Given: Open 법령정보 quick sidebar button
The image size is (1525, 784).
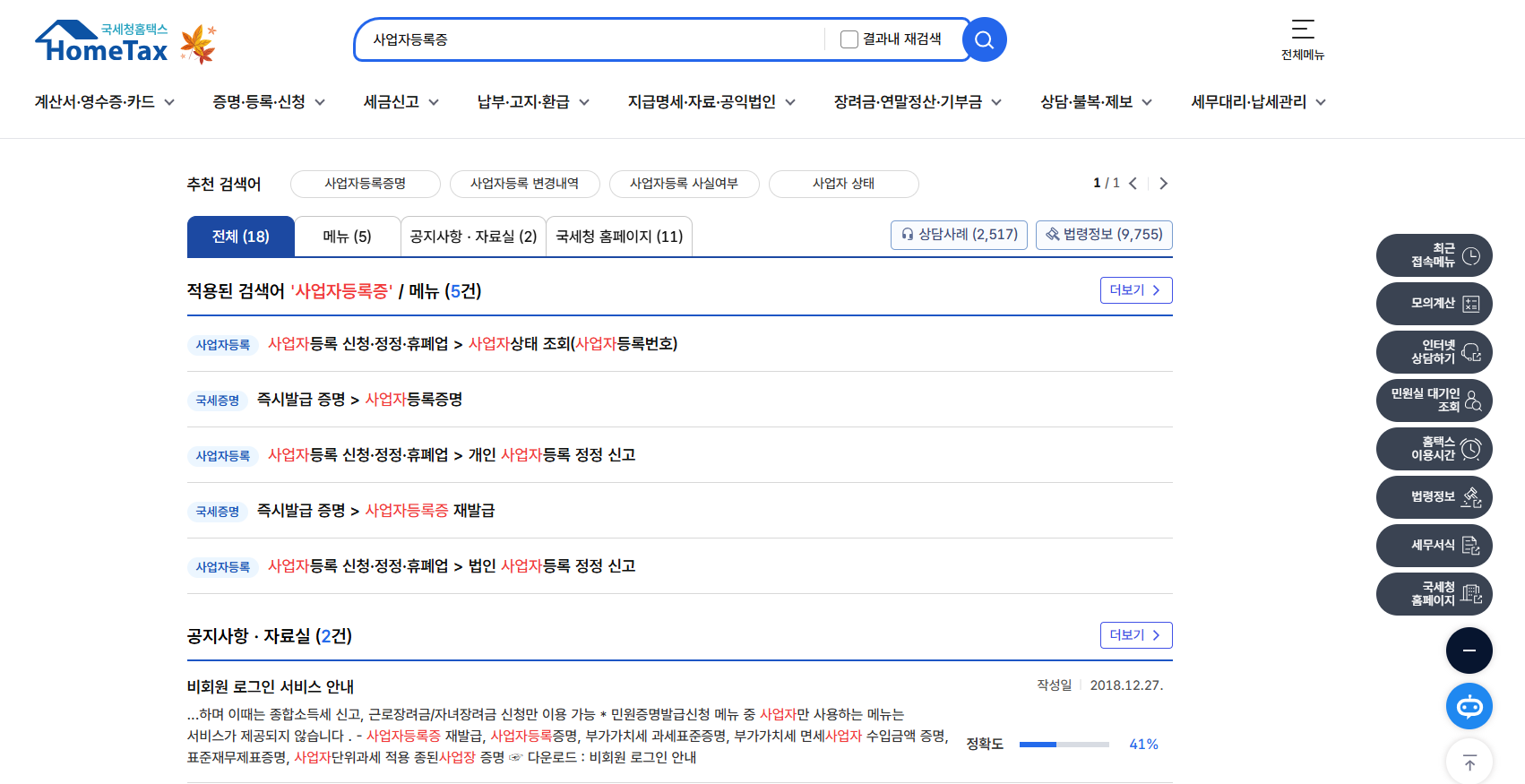Looking at the screenshot, I should click(x=1434, y=497).
